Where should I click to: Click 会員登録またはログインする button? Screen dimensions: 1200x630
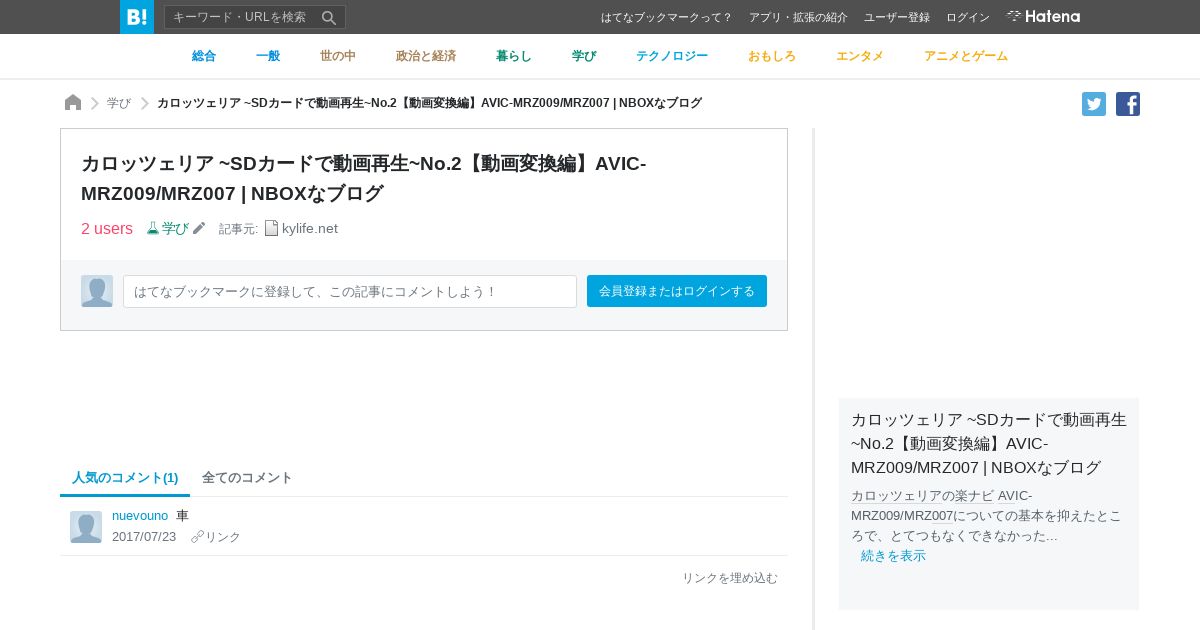pos(677,291)
